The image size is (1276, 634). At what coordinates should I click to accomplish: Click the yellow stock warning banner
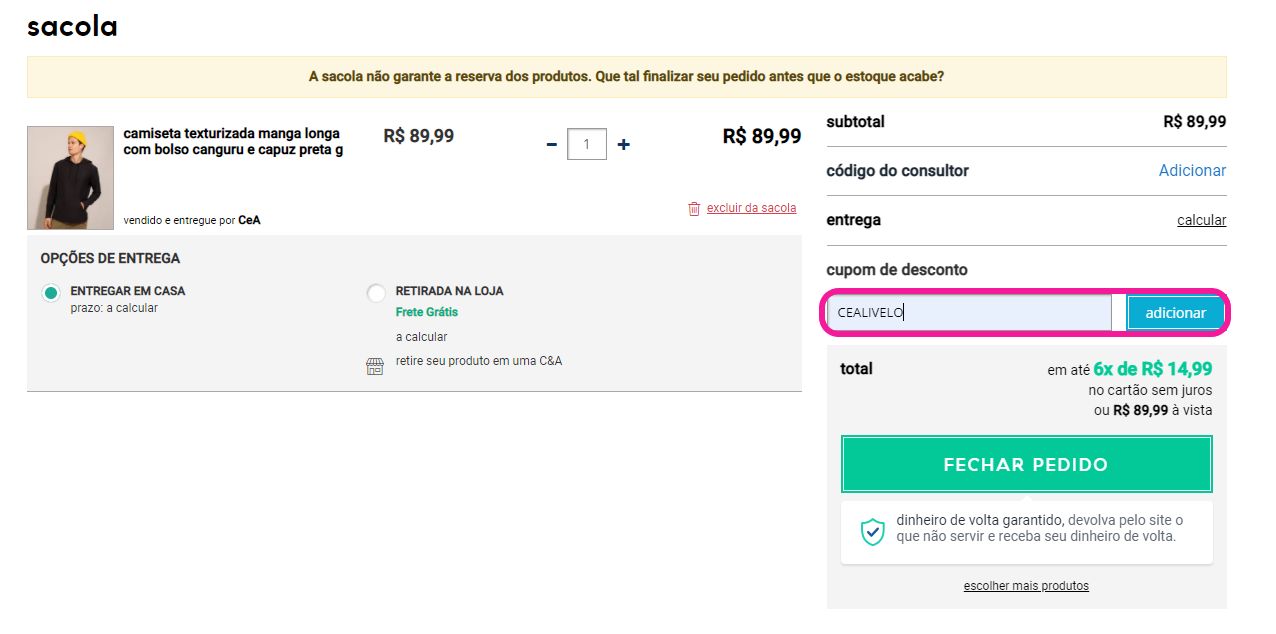point(626,76)
